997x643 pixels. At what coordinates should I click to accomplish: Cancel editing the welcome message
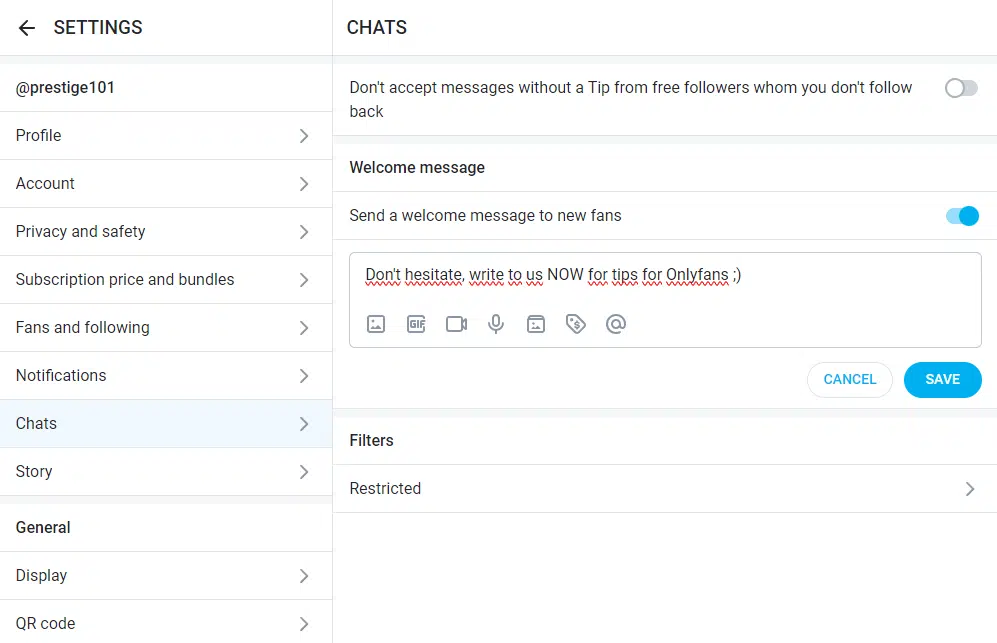click(x=849, y=379)
